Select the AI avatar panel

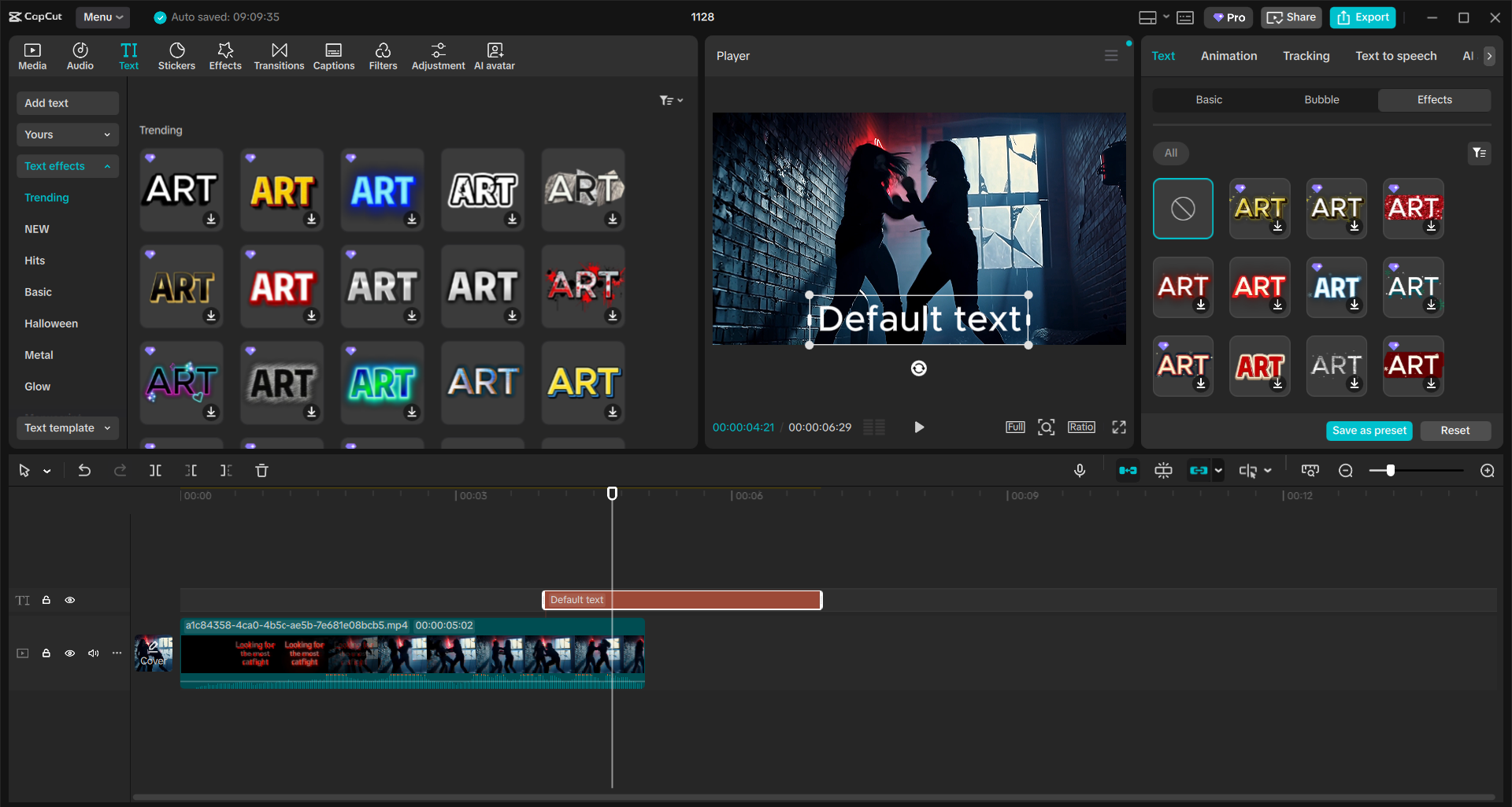(494, 55)
